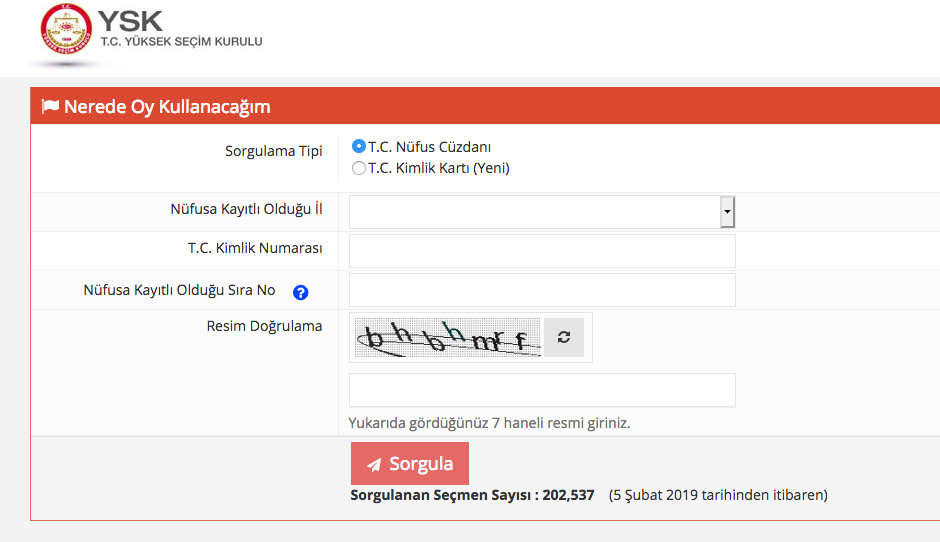Select the T.C. Nüfus Cüzdanı radio button
Image resolution: width=940 pixels, height=542 pixels.
click(359, 147)
